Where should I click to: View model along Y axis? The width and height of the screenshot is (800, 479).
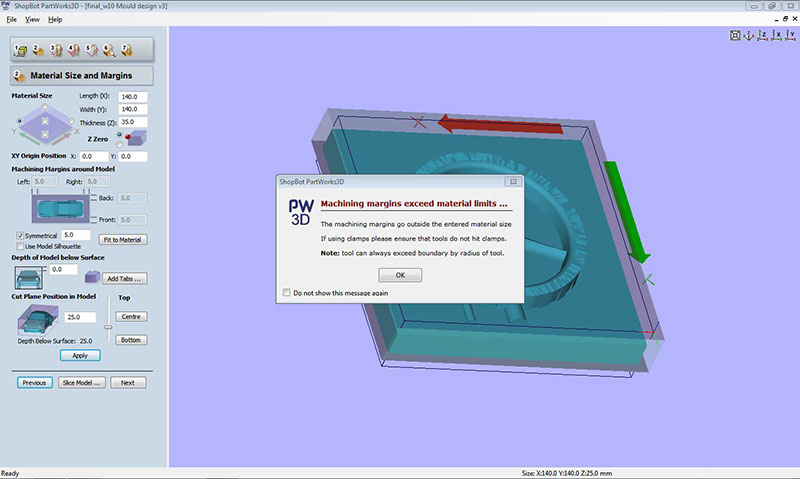(x=790, y=35)
